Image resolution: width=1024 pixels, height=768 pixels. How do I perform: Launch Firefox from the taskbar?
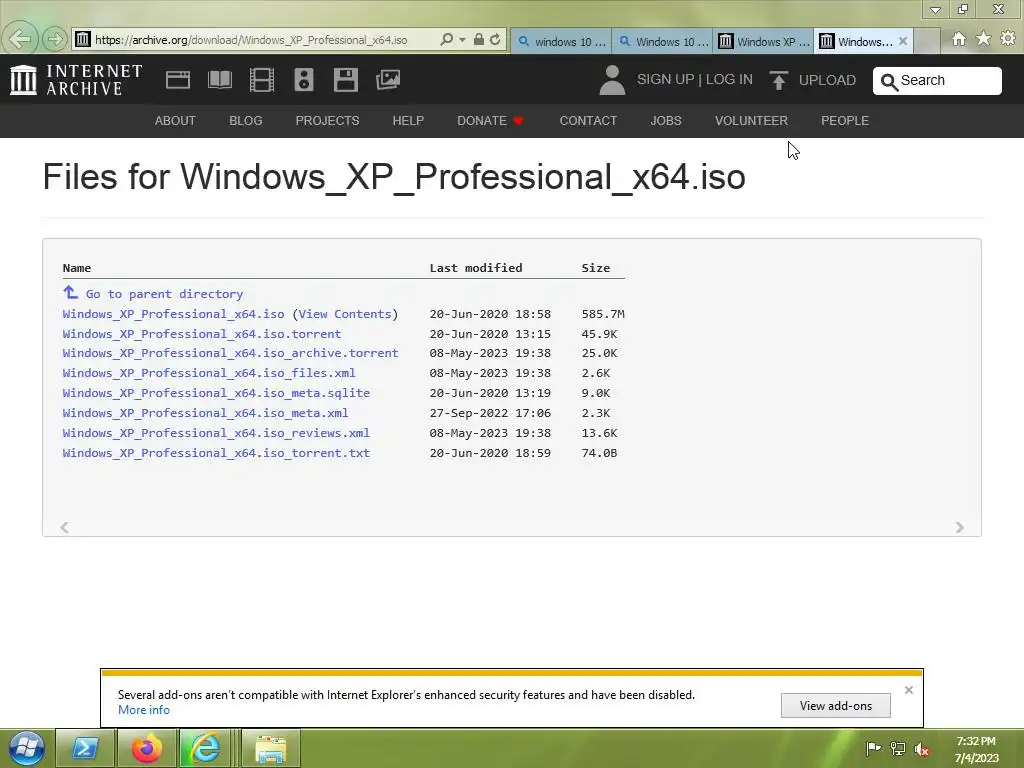146,748
